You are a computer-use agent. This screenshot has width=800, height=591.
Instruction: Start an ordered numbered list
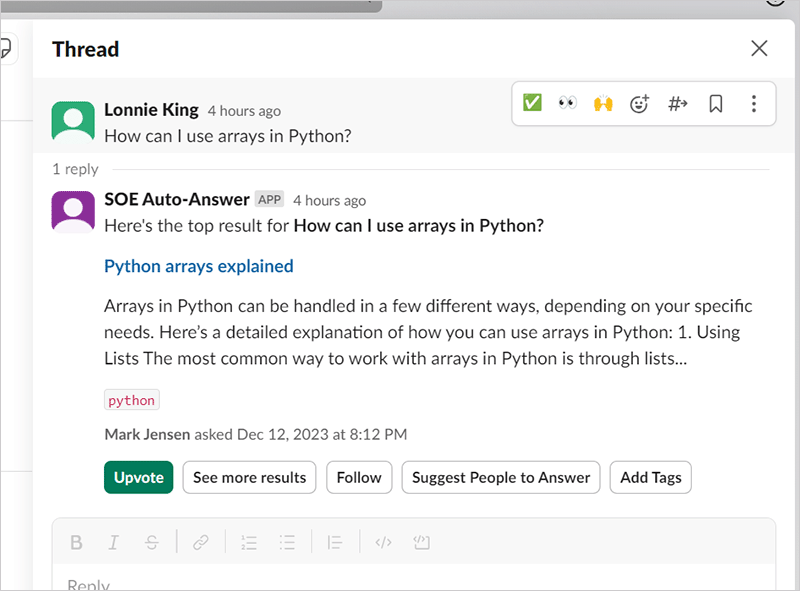point(250,542)
